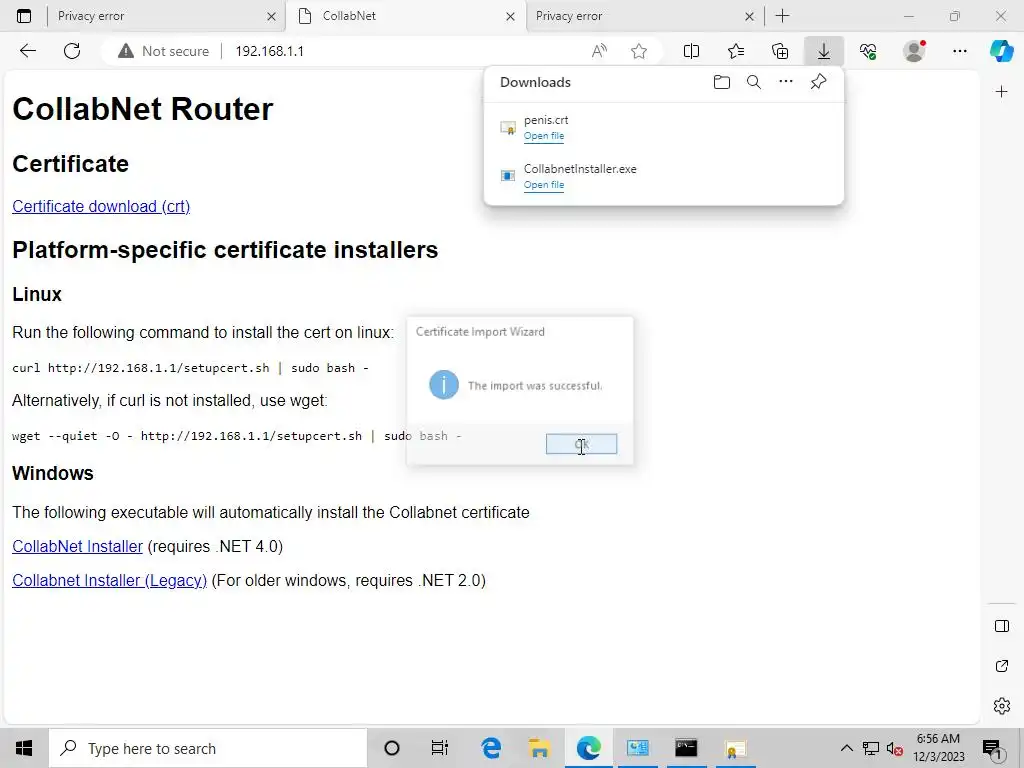Click the muted volume icon in the tray

[895, 748]
